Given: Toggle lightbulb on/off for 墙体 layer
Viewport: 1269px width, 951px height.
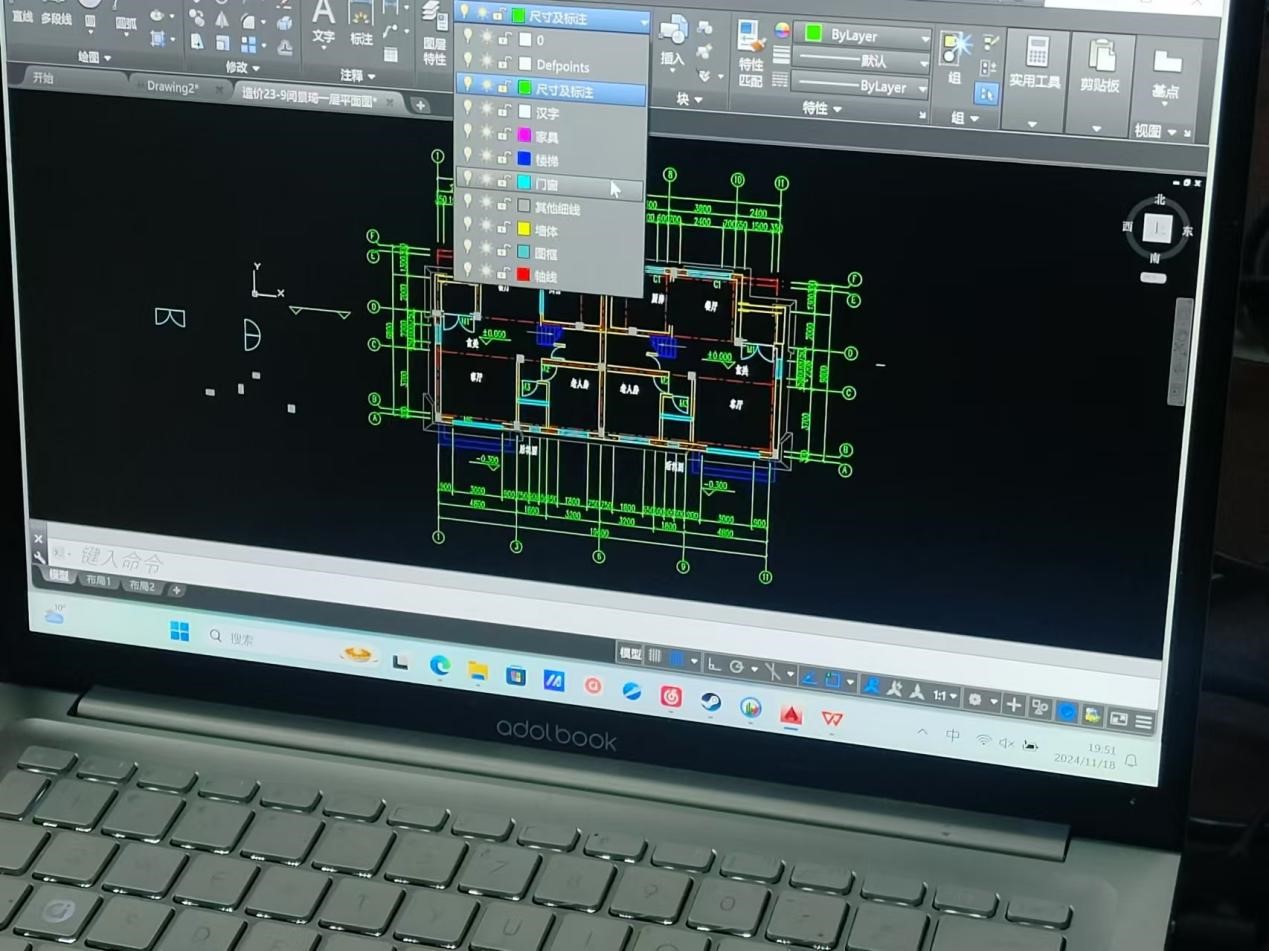Looking at the screenshot, I should tap(466, 225).
